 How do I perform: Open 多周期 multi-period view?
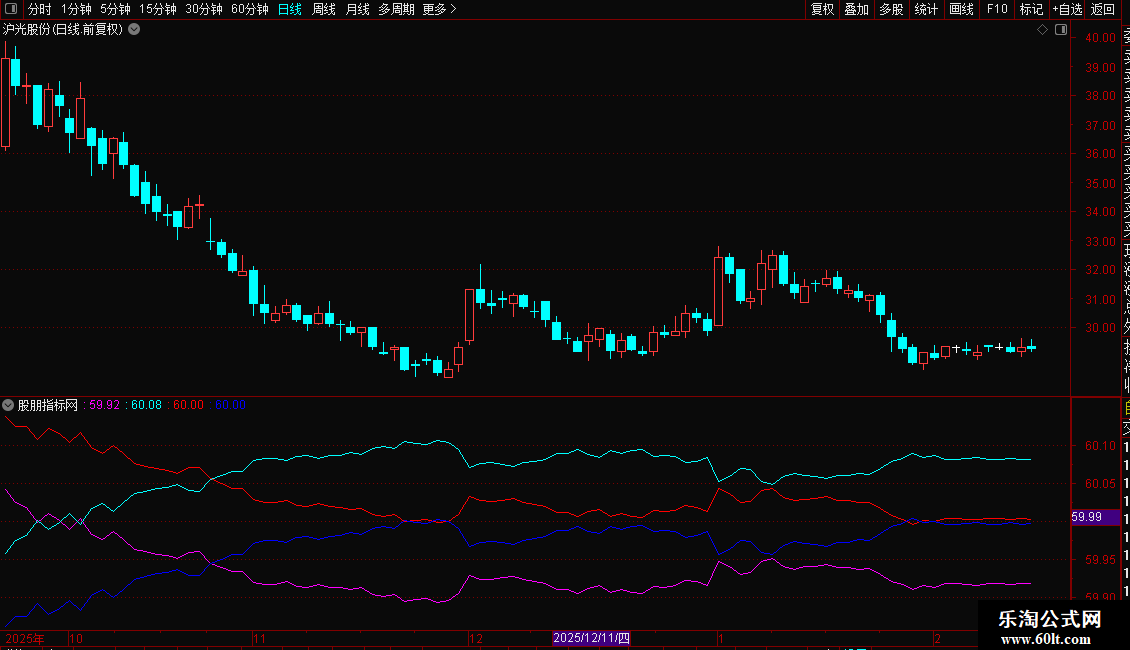pyautogui.click(x=396, y=9)
